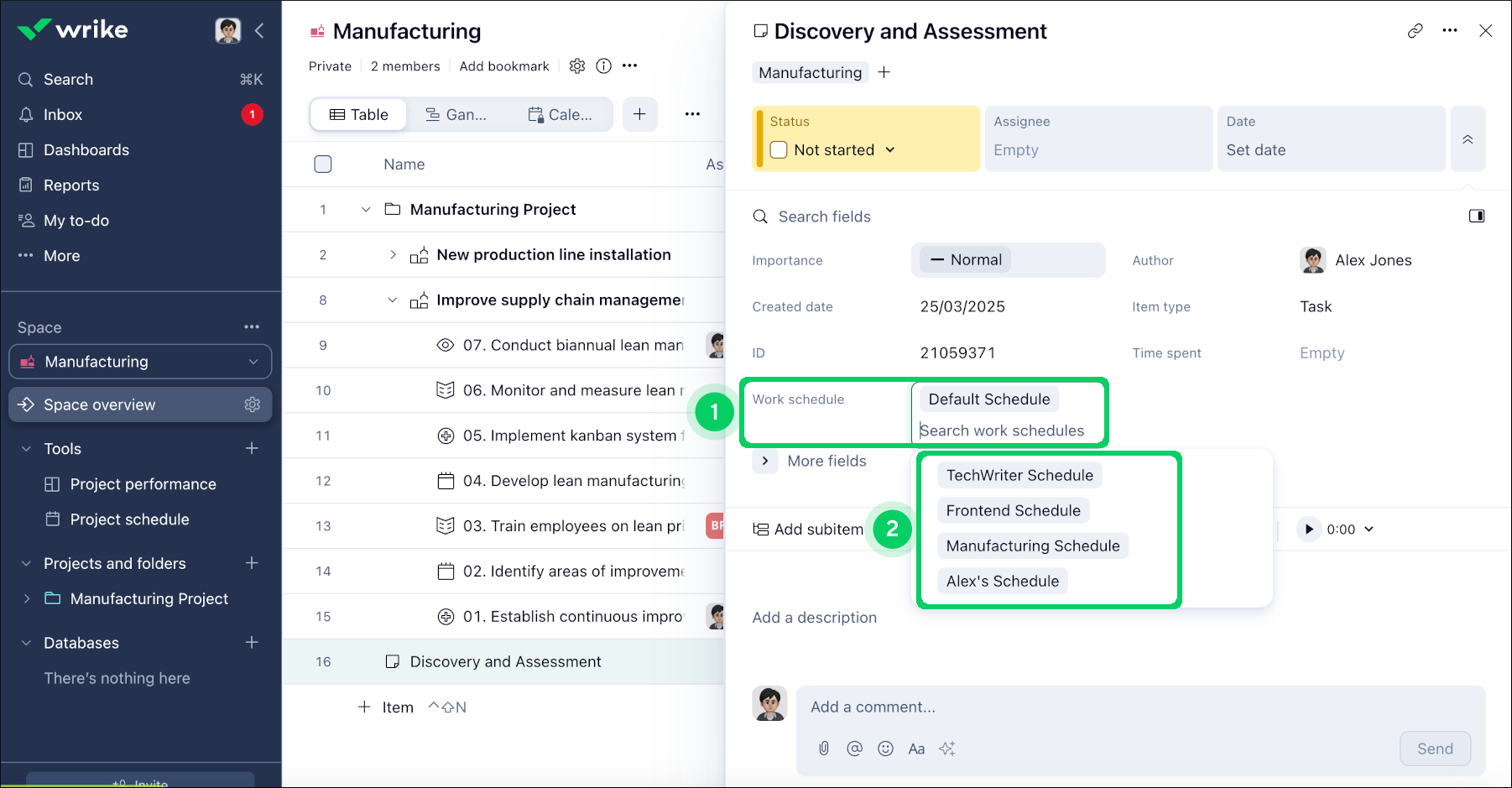Screen dimensions: 1512x788
Task: Select all rows with the header checkbox
Action: click(323, 164)
